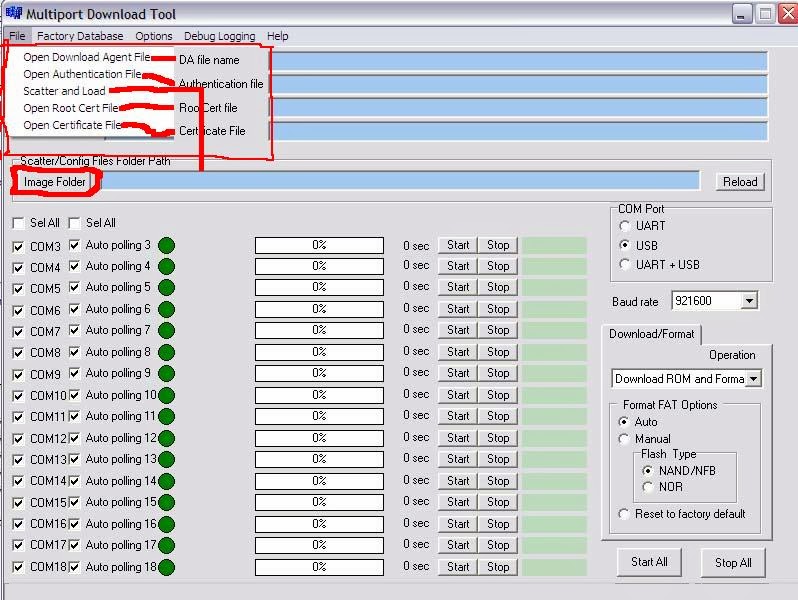Uncheck the COM3 checkbox
The image size is (798, 600).
(18, 247)
